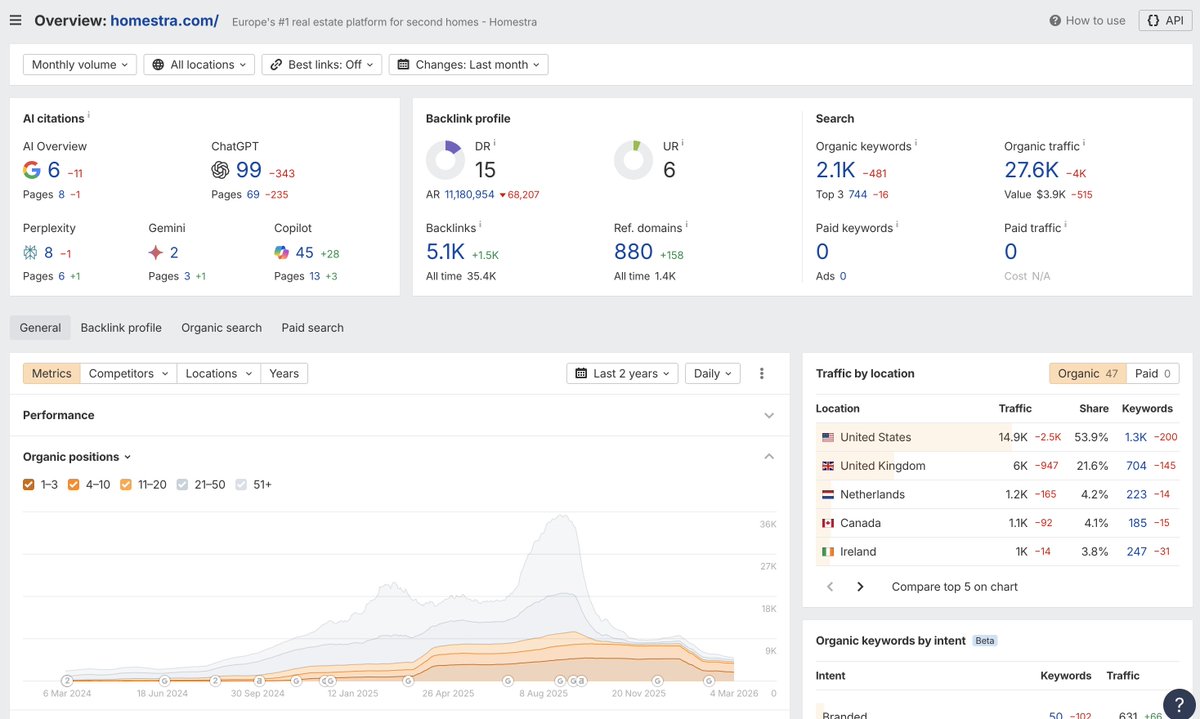This screenshot has width=1200, height=719.
Task: Open the Changes: Last month dropdown
Action: pyautogui.click(x=468, y=64)
